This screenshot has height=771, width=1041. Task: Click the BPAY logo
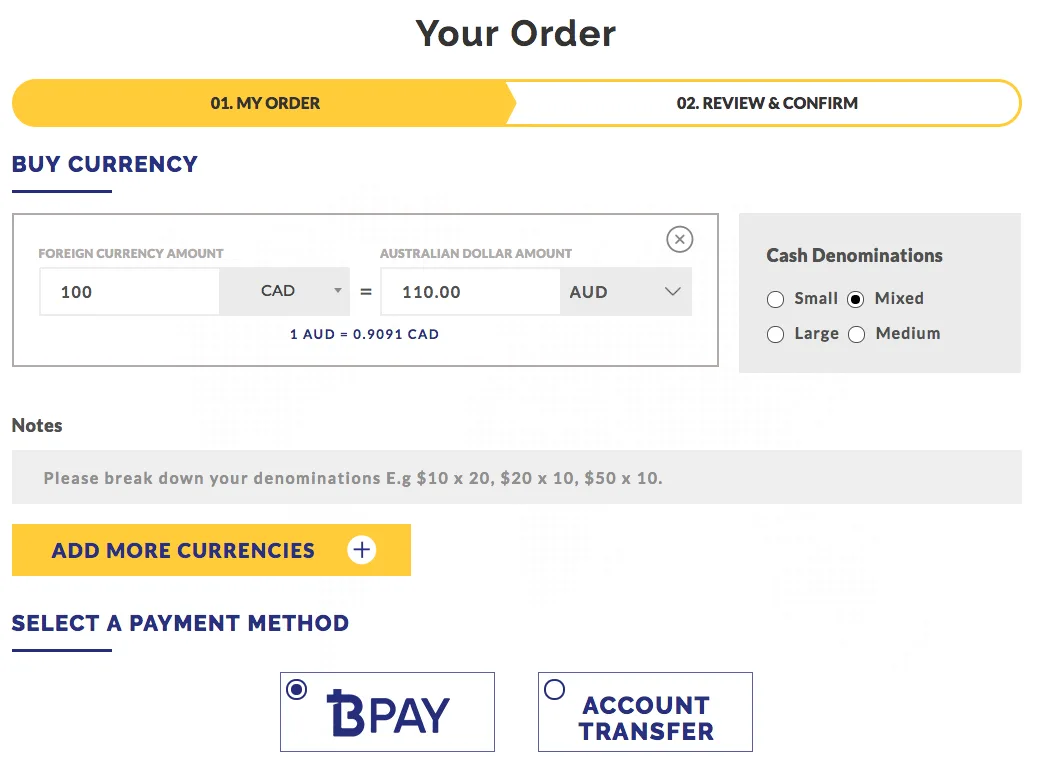tap(388, 714)
